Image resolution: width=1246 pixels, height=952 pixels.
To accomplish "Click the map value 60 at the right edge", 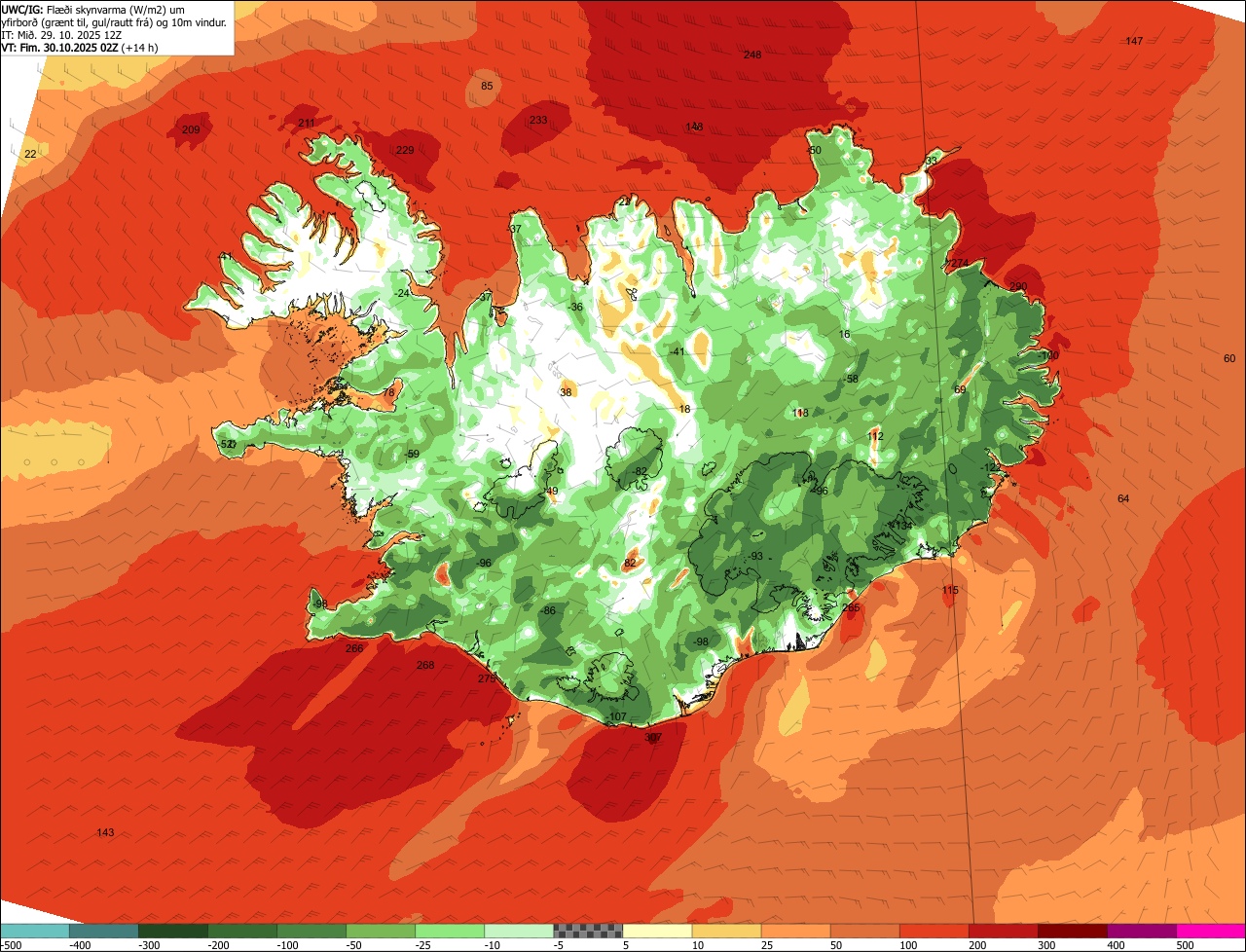I will click(x=1229, y=358).
